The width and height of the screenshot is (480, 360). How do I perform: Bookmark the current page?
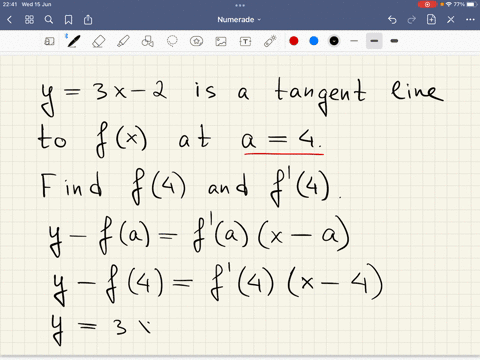(68, 20)
